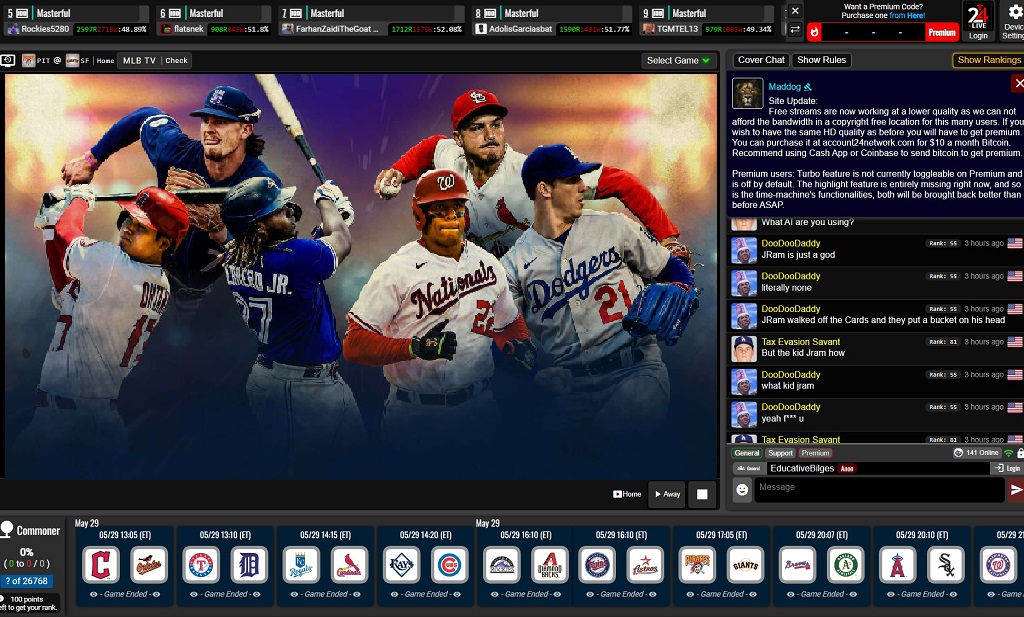Click the flame icon in premium bar
Viewport: 1024px width, 617px height.
[814, 32]
